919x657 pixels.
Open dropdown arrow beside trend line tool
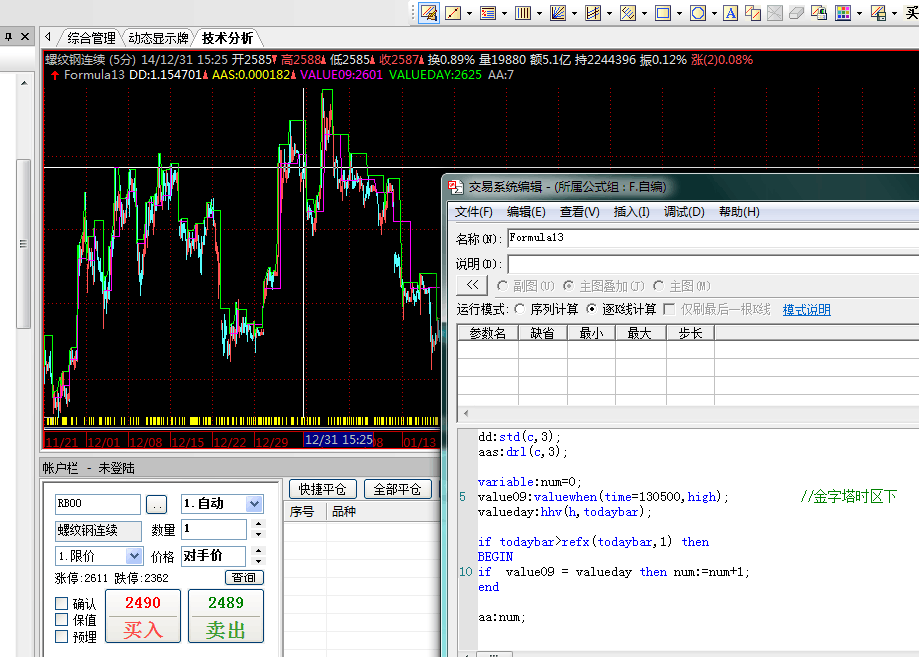coord(470,13)
